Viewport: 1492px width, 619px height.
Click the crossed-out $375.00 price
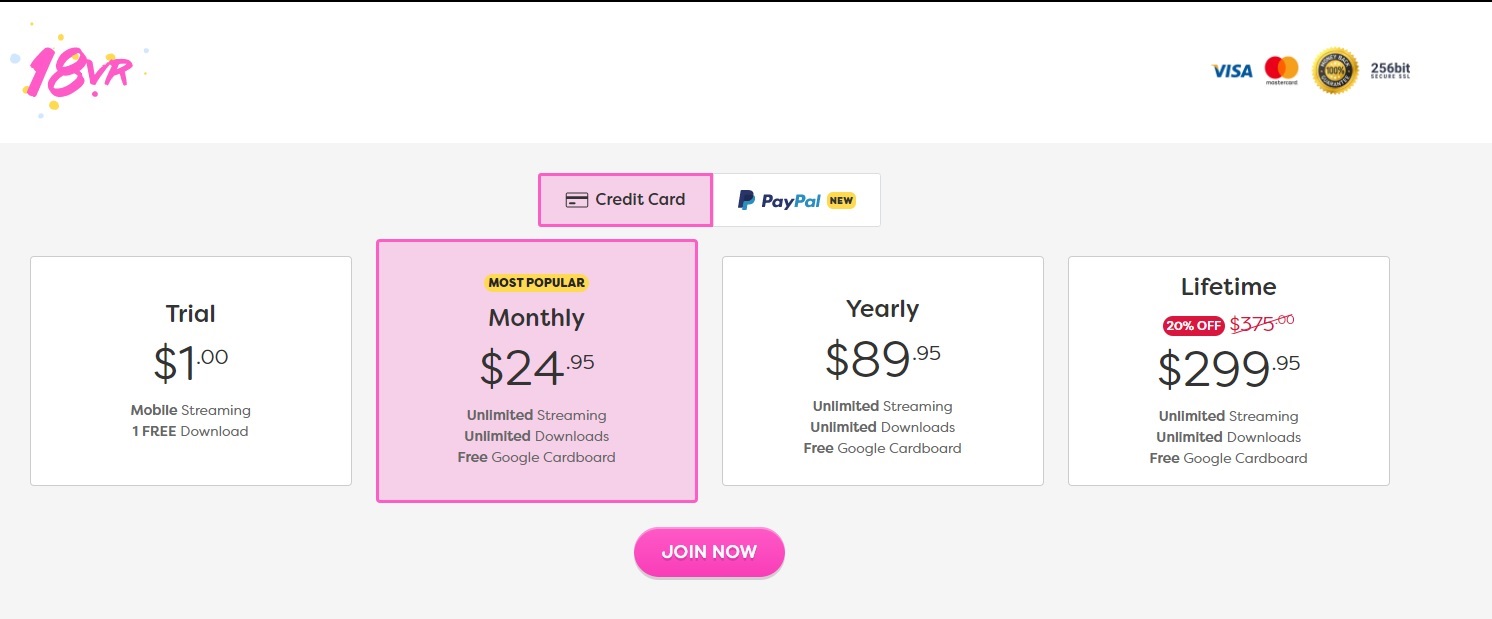(x=1262, y=322)
